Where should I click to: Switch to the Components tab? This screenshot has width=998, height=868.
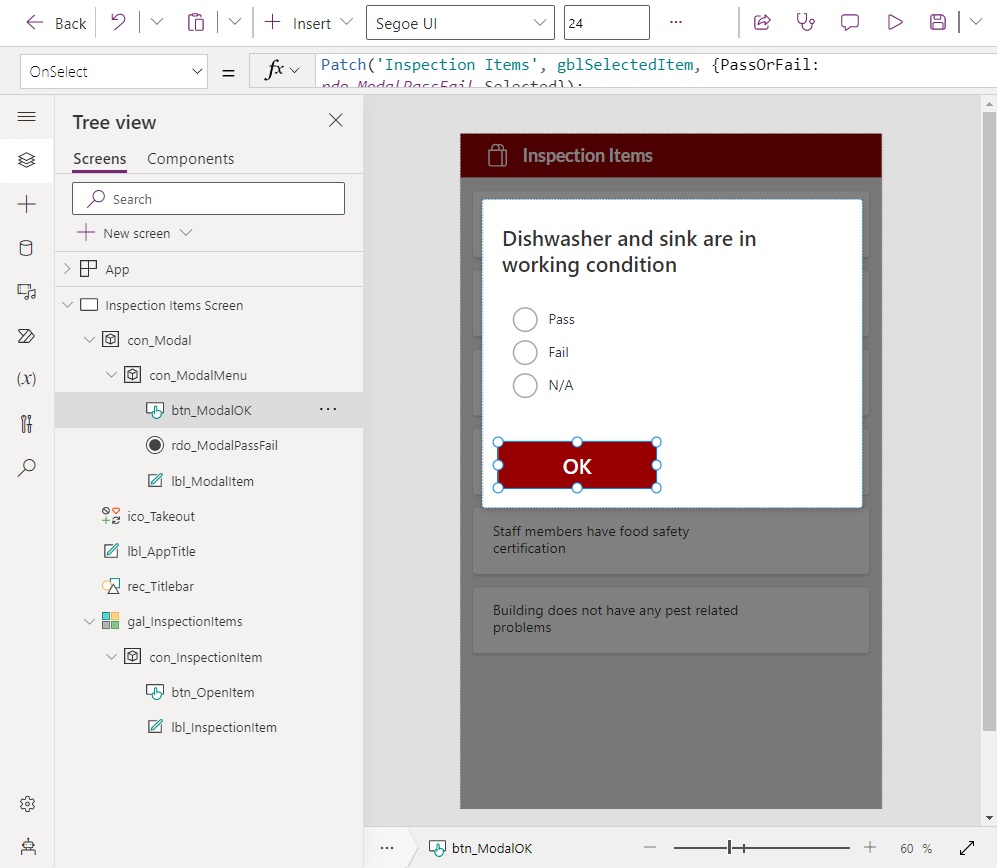click(x=190, y=158)
